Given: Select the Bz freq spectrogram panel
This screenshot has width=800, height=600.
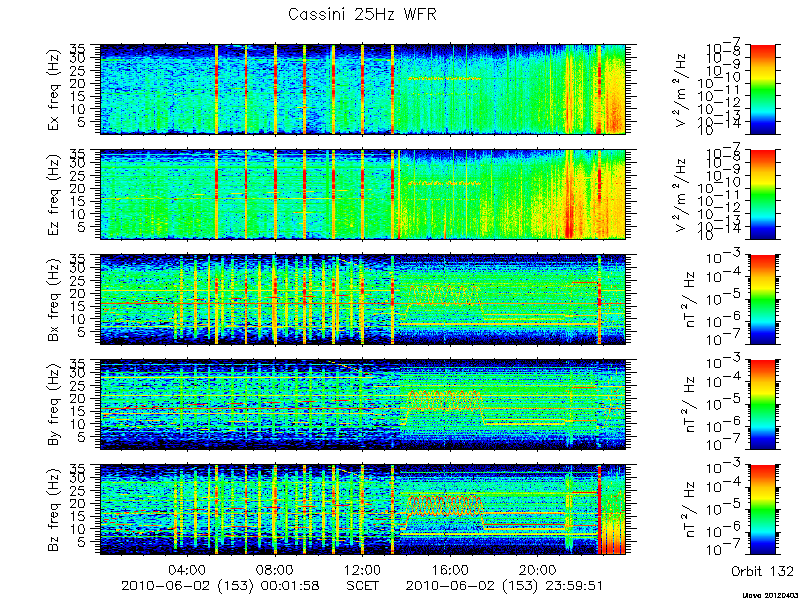Looking at the screenshot, I should click(x=363, y=510).
